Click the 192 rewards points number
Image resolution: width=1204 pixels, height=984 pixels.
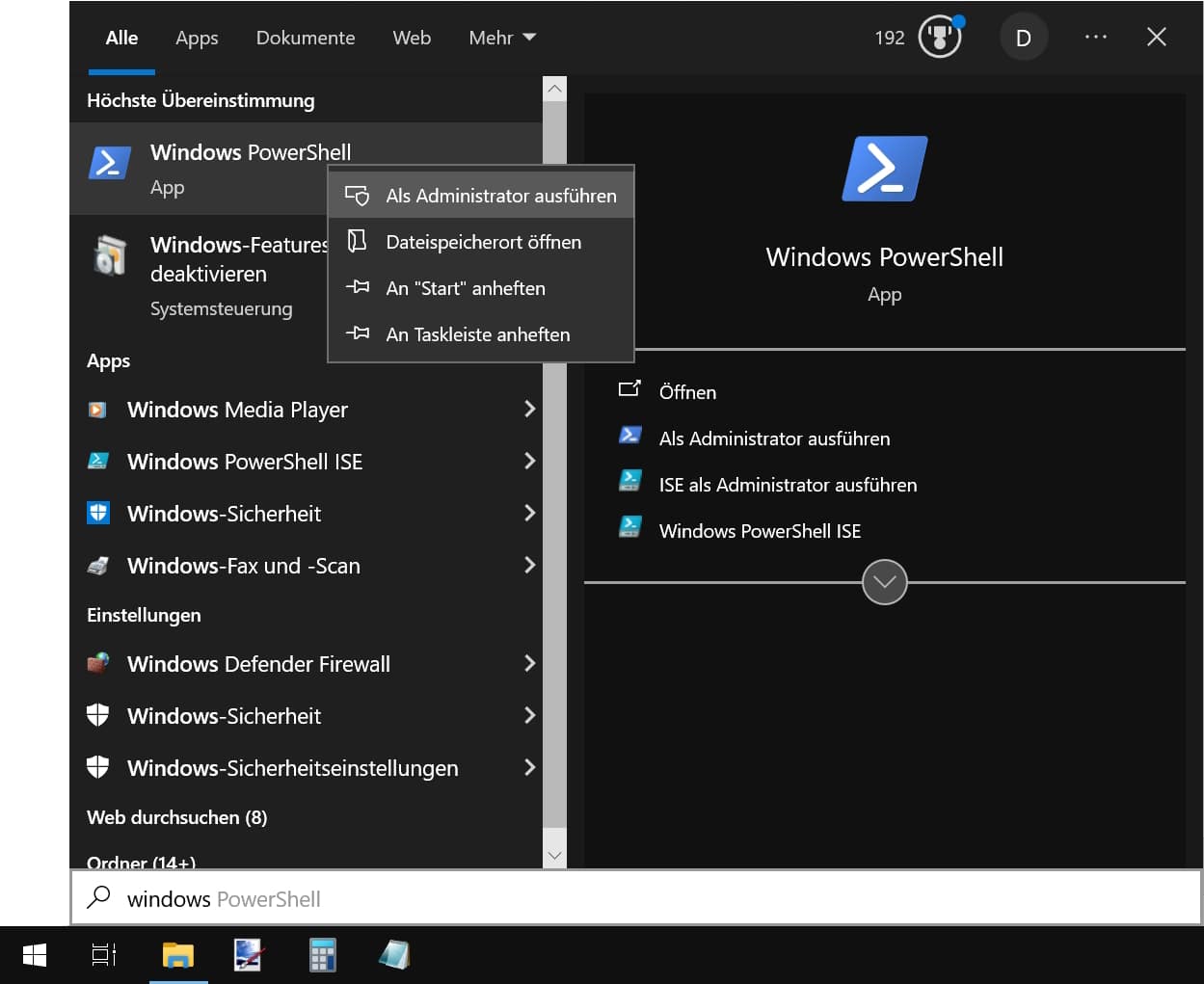[x=890, y=38]
